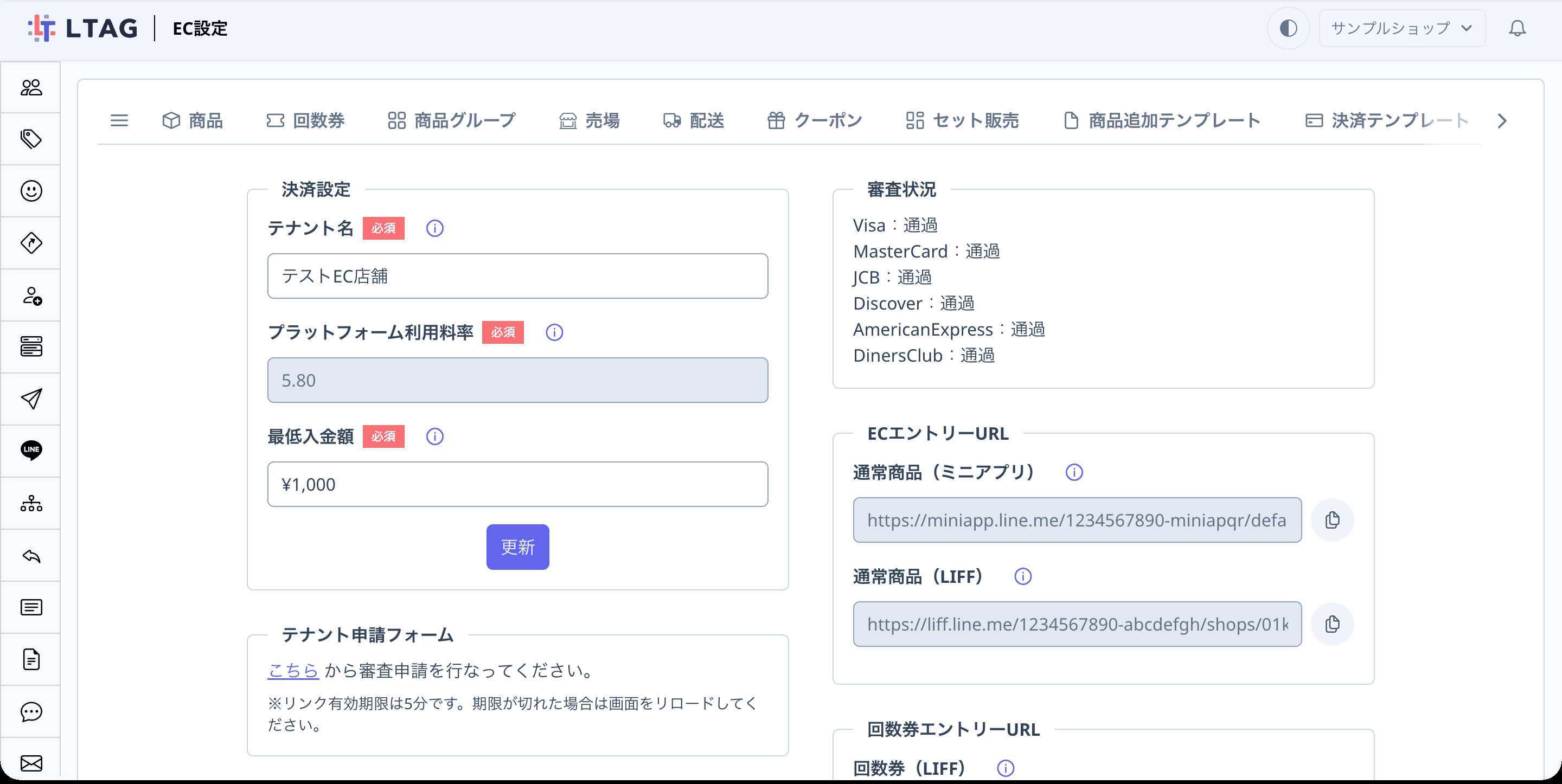Copy the miniapp.line.me URL
This screenshot has height=784, width=1562.
click(x=1332, y=520)
